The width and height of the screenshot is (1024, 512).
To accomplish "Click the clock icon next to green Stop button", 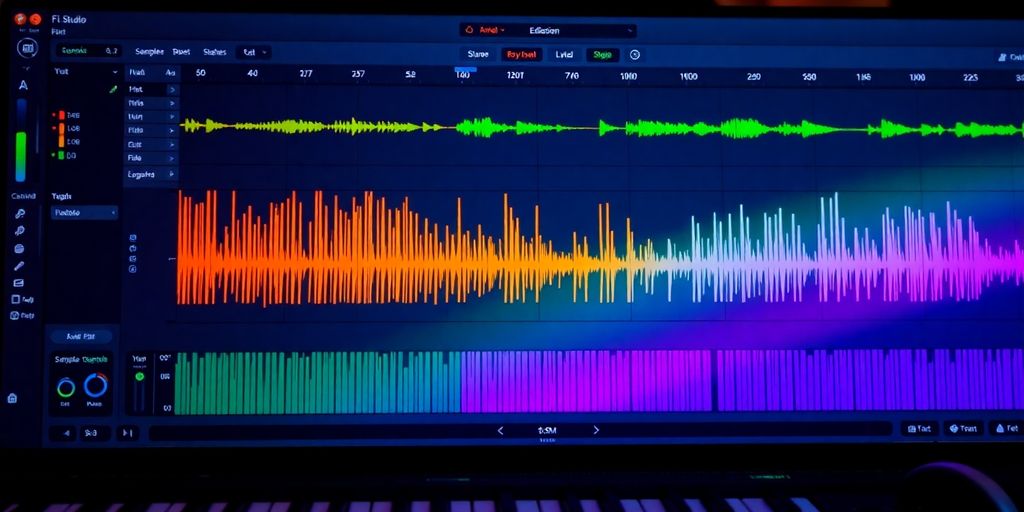I will click(x=634, y=56).
